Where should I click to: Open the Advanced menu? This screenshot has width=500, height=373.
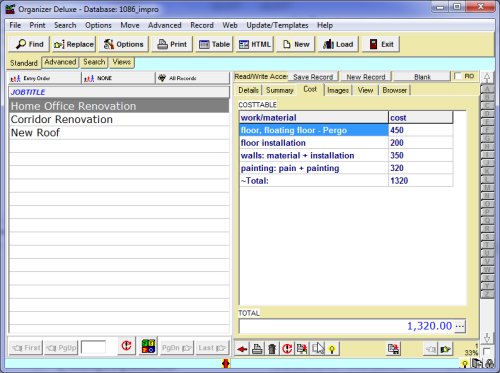pyautogui.click(x=165, y=25)
